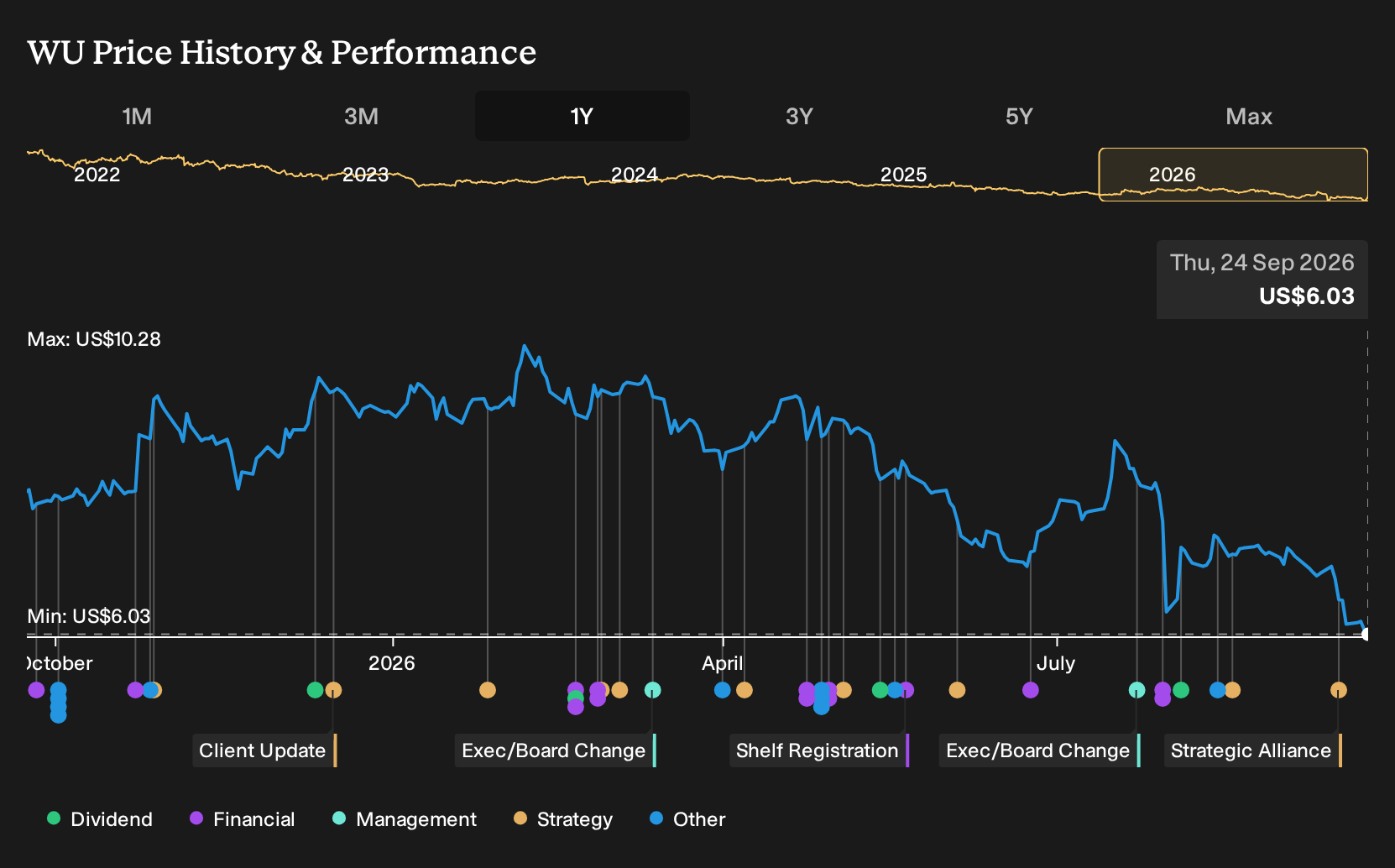Click the 'Thu, 24 Sep 2026' tooltip date
Screen dimensions: 1395x868
coord(1262,263)
